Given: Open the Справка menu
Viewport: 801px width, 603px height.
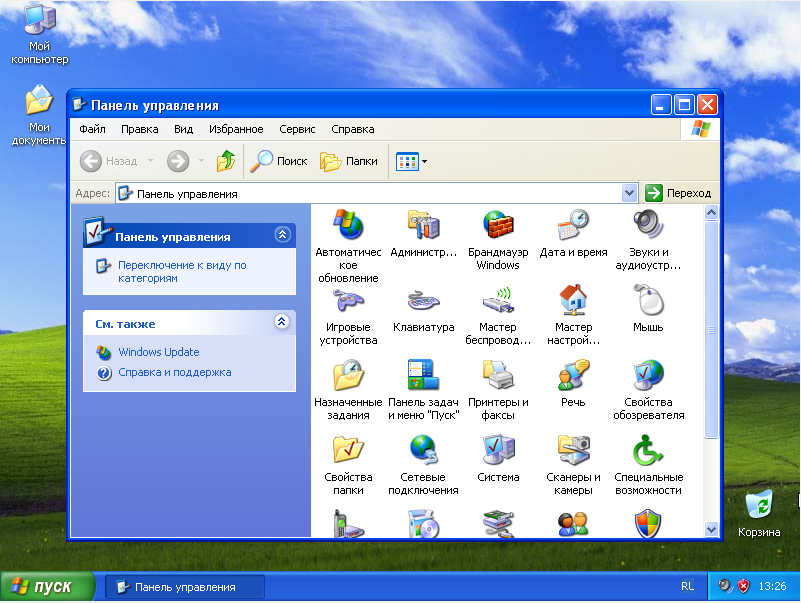Looking at the screenshot, I should 352,129.
